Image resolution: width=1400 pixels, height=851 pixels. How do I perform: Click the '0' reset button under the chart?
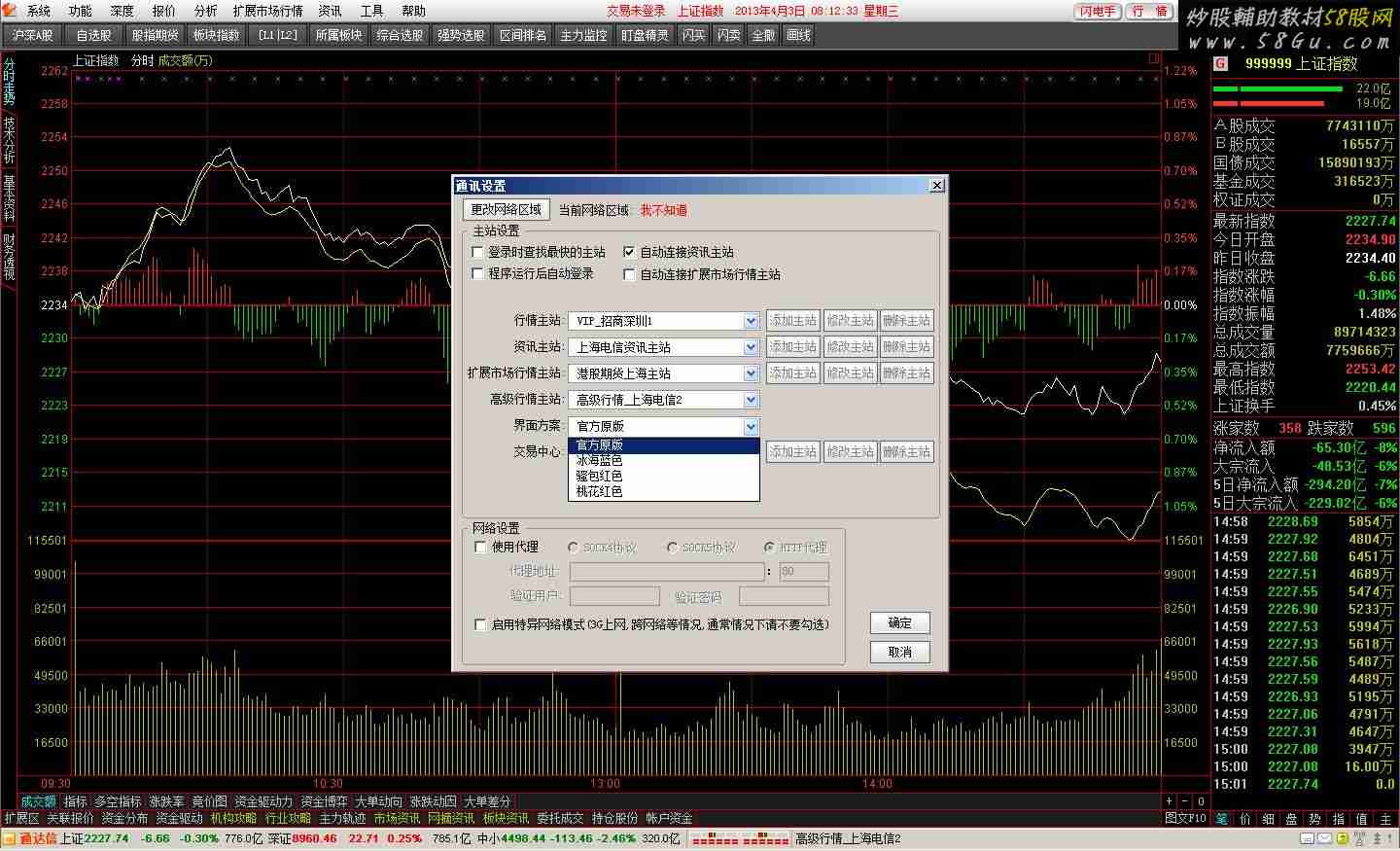tap(1201, 801)
